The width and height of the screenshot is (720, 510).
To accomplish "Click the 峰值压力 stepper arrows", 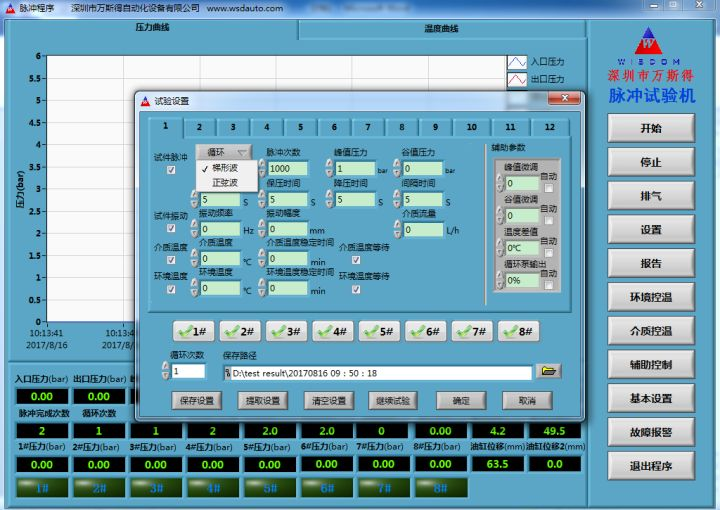I will (329, 168).
